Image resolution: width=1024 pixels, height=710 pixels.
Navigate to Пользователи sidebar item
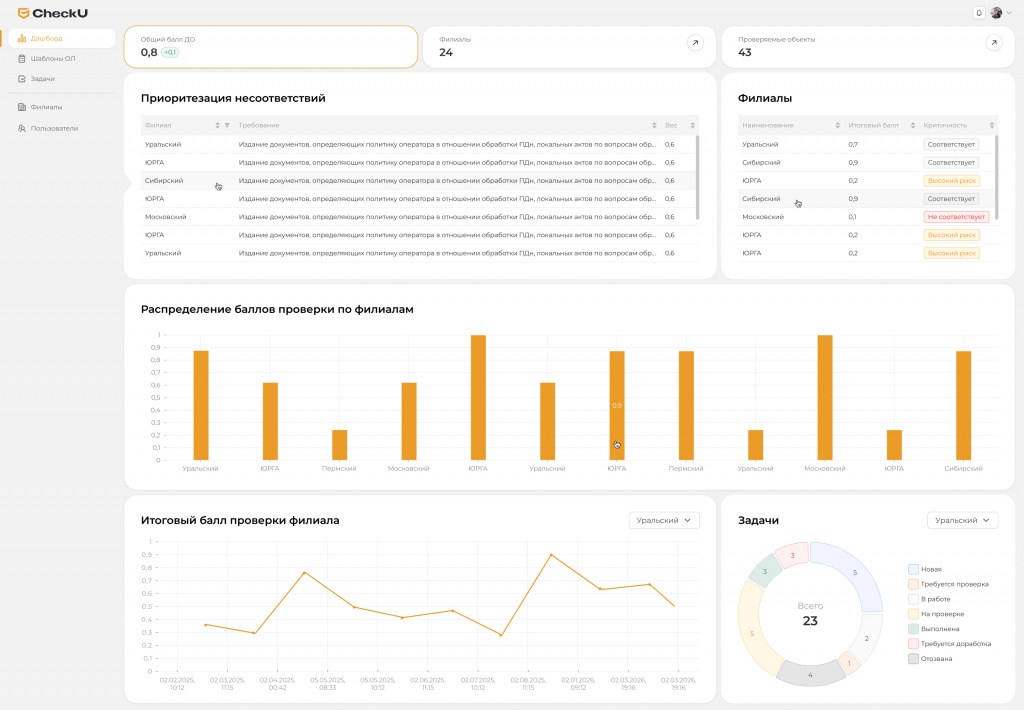coord(54,128)
